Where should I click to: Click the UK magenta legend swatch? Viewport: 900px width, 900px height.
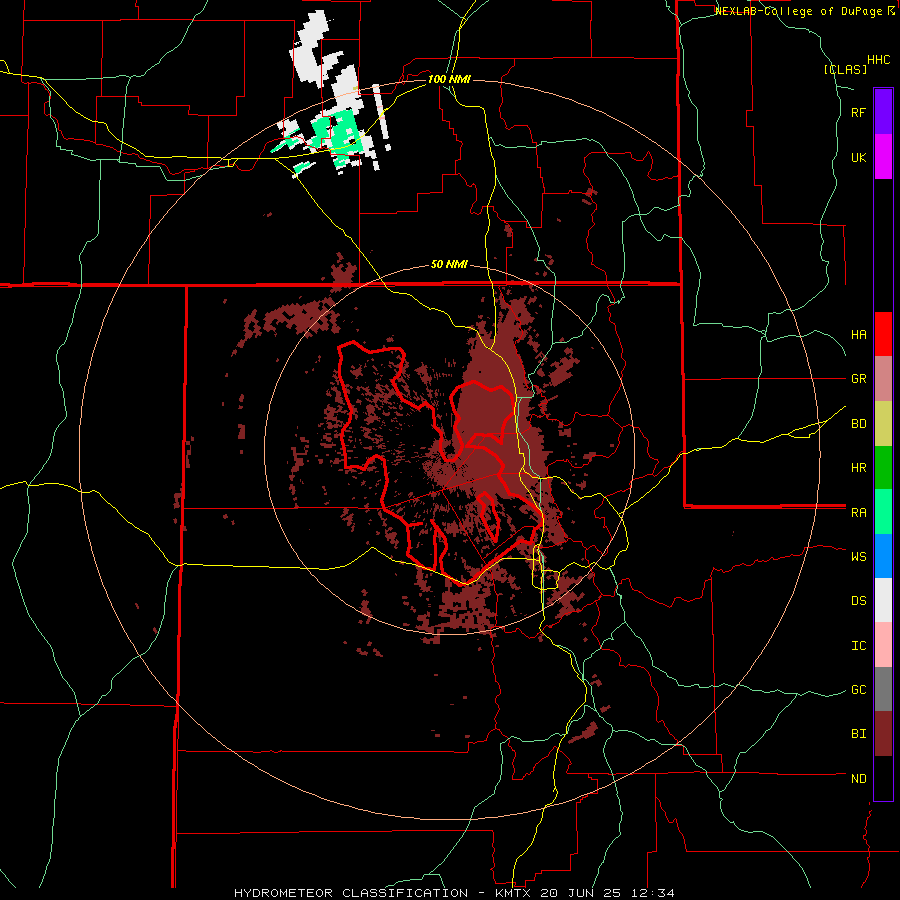coord(883,157)
